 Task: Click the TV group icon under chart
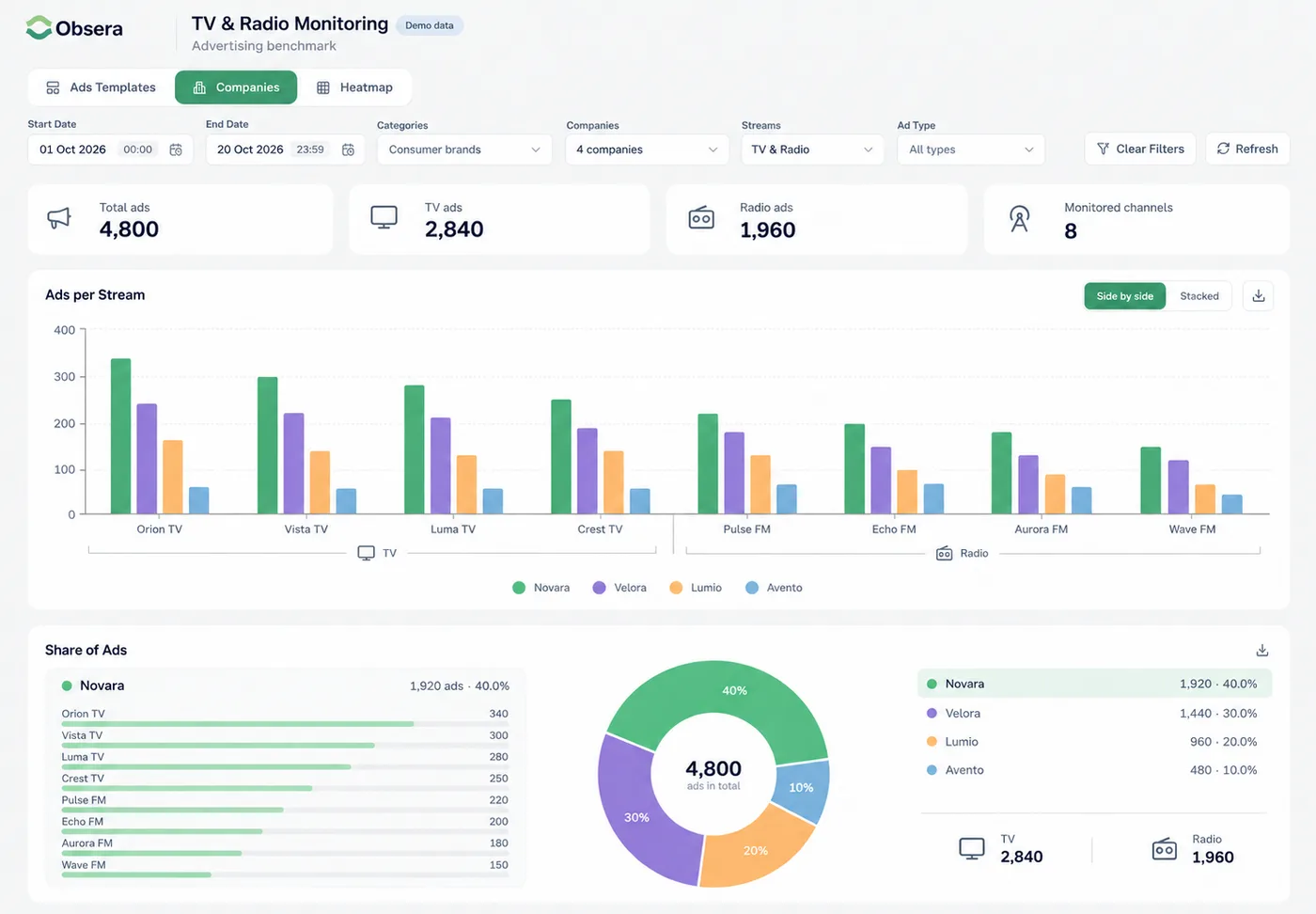[x=367, y=553]
